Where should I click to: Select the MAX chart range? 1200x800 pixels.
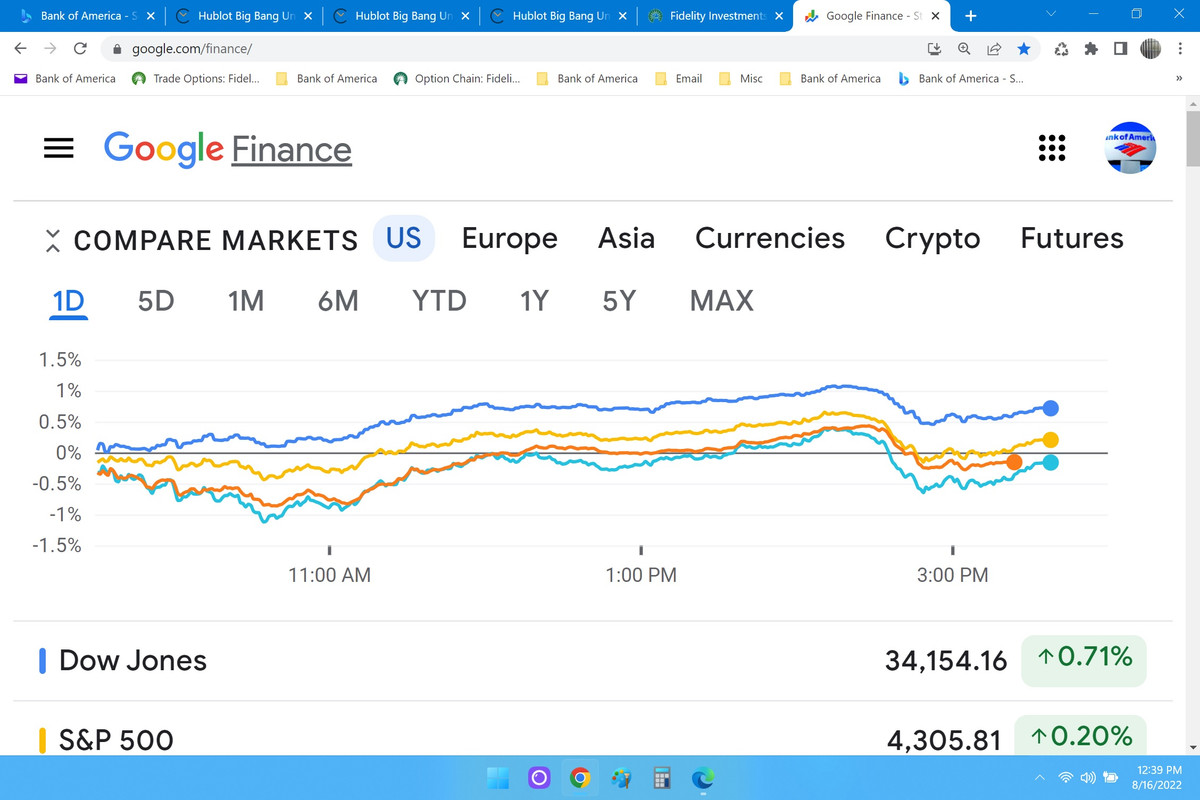coord(722,300)
